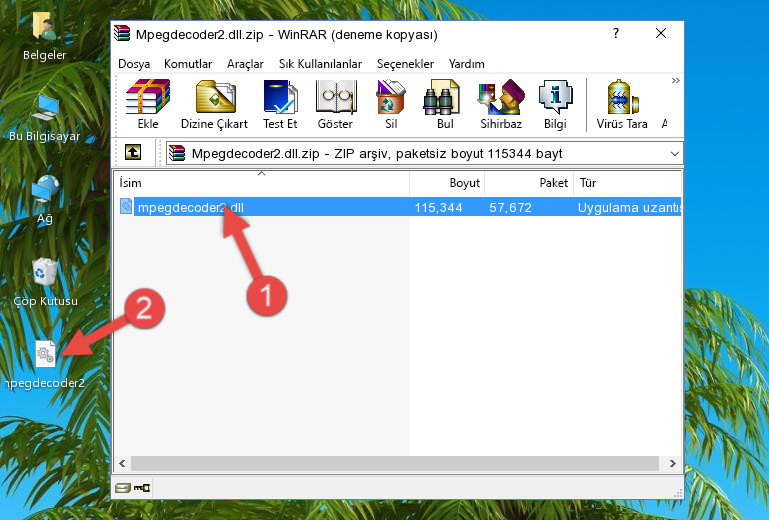Click the title bar help question mark
The height and width of the screenshot is (520, 769).
[x=616, y=33]
